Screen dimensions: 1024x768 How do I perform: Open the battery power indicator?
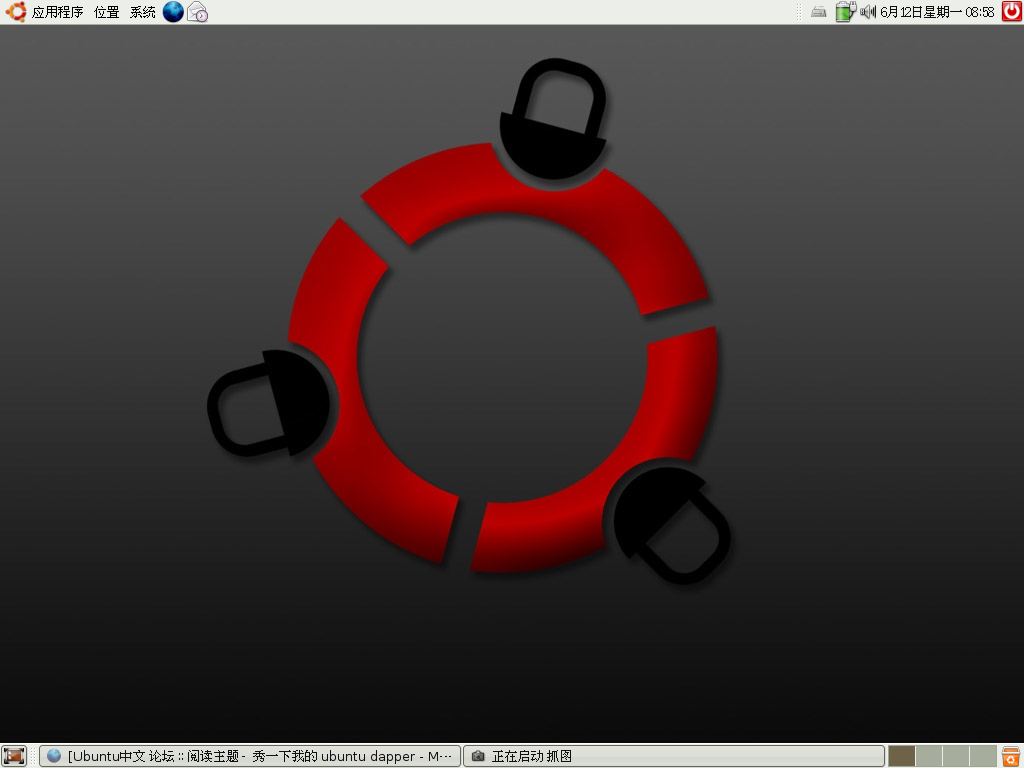pyautogui.click(x=846, y=12)
